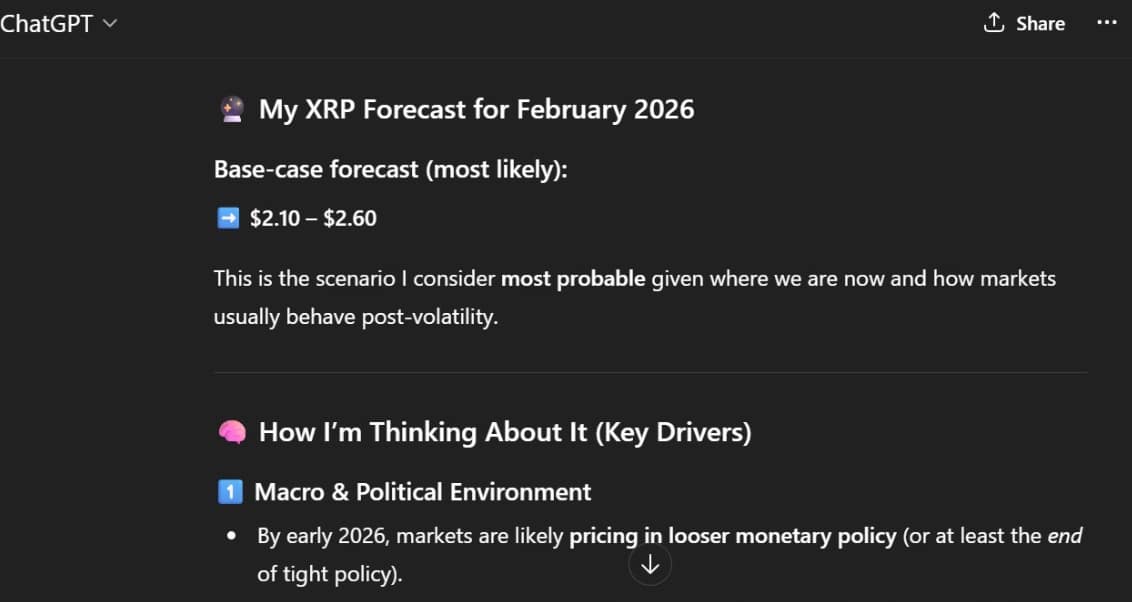Click the Share button label
Viewport: 1132px width, 602px height.
pos(1040,24)
